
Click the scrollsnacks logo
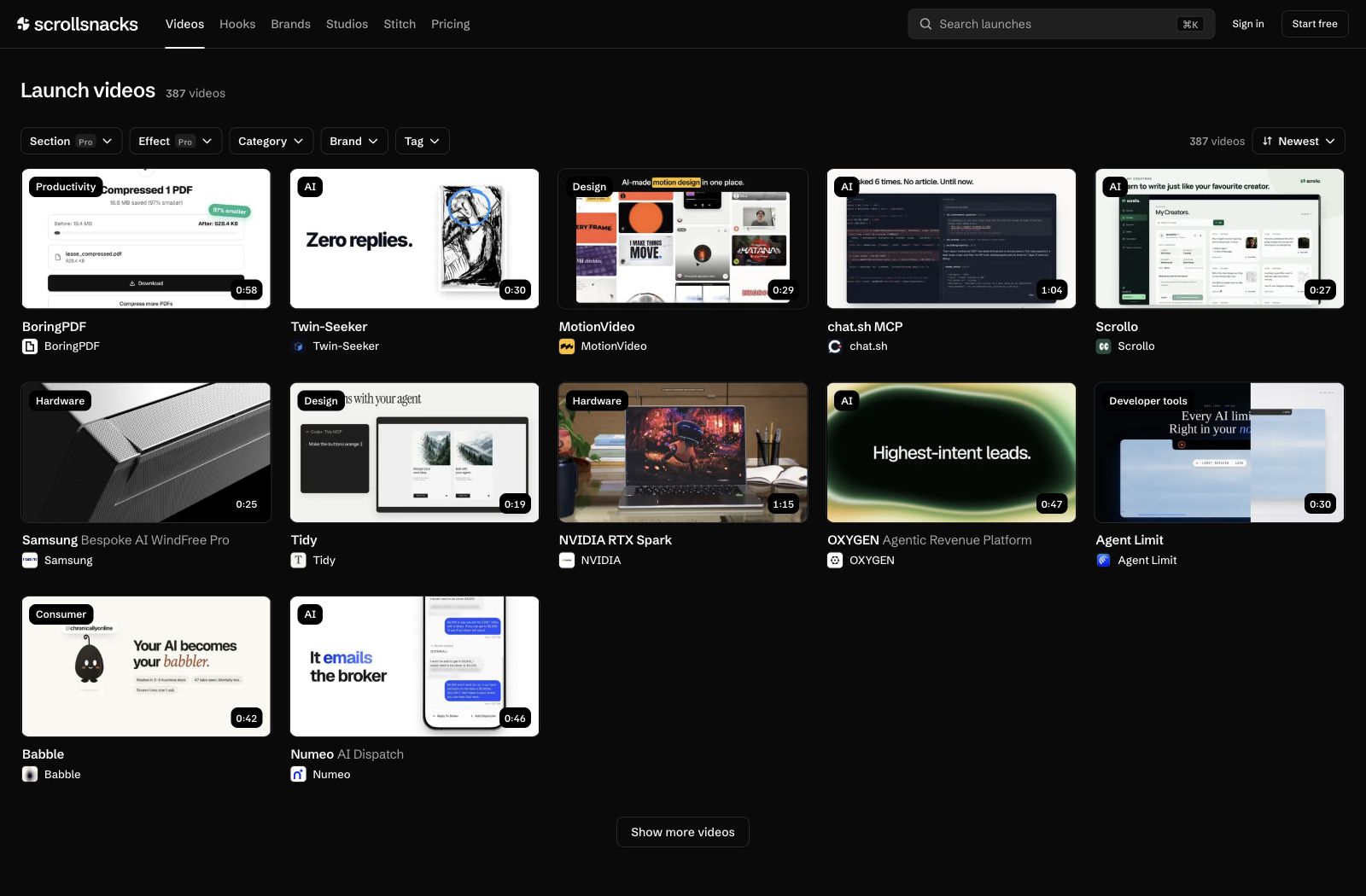78,24
